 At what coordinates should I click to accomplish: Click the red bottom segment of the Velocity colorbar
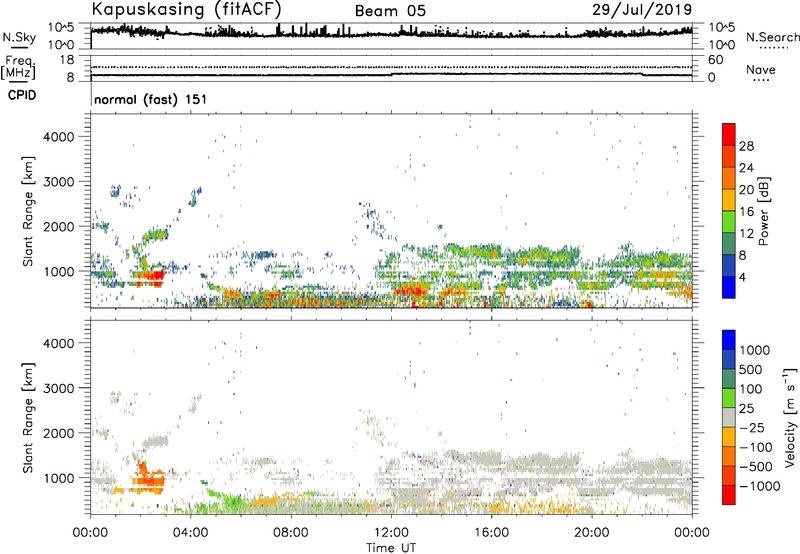click(729, 495)
